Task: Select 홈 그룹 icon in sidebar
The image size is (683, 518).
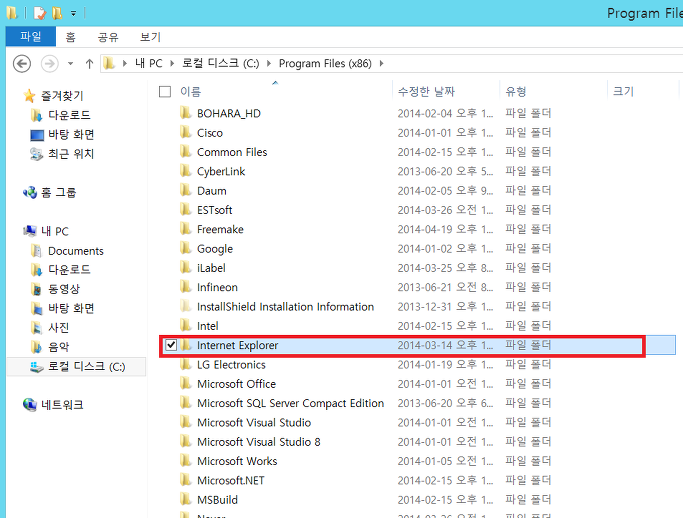Action: tap(30, 192)
